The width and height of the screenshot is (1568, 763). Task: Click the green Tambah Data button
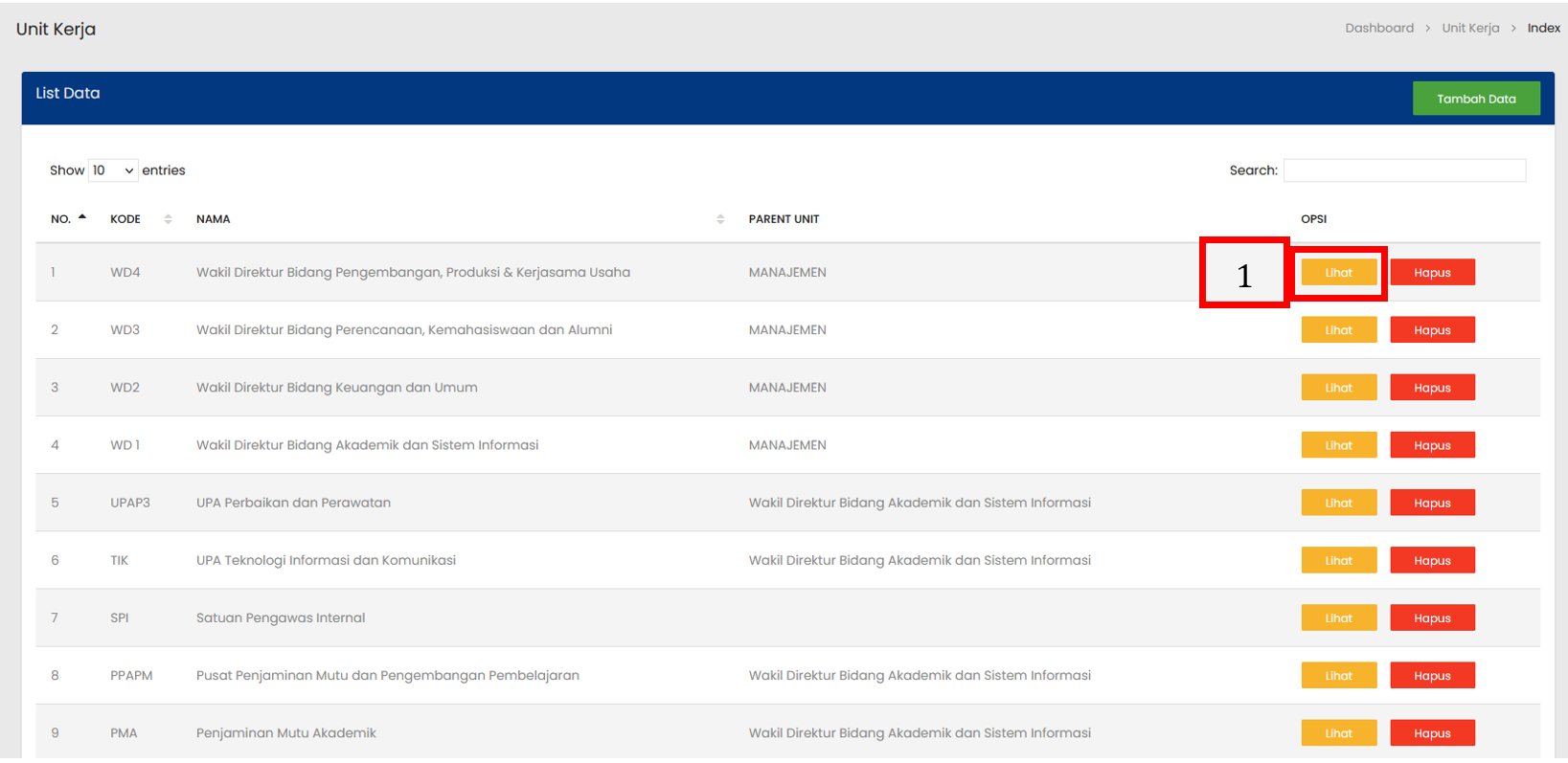[1475, 99]
